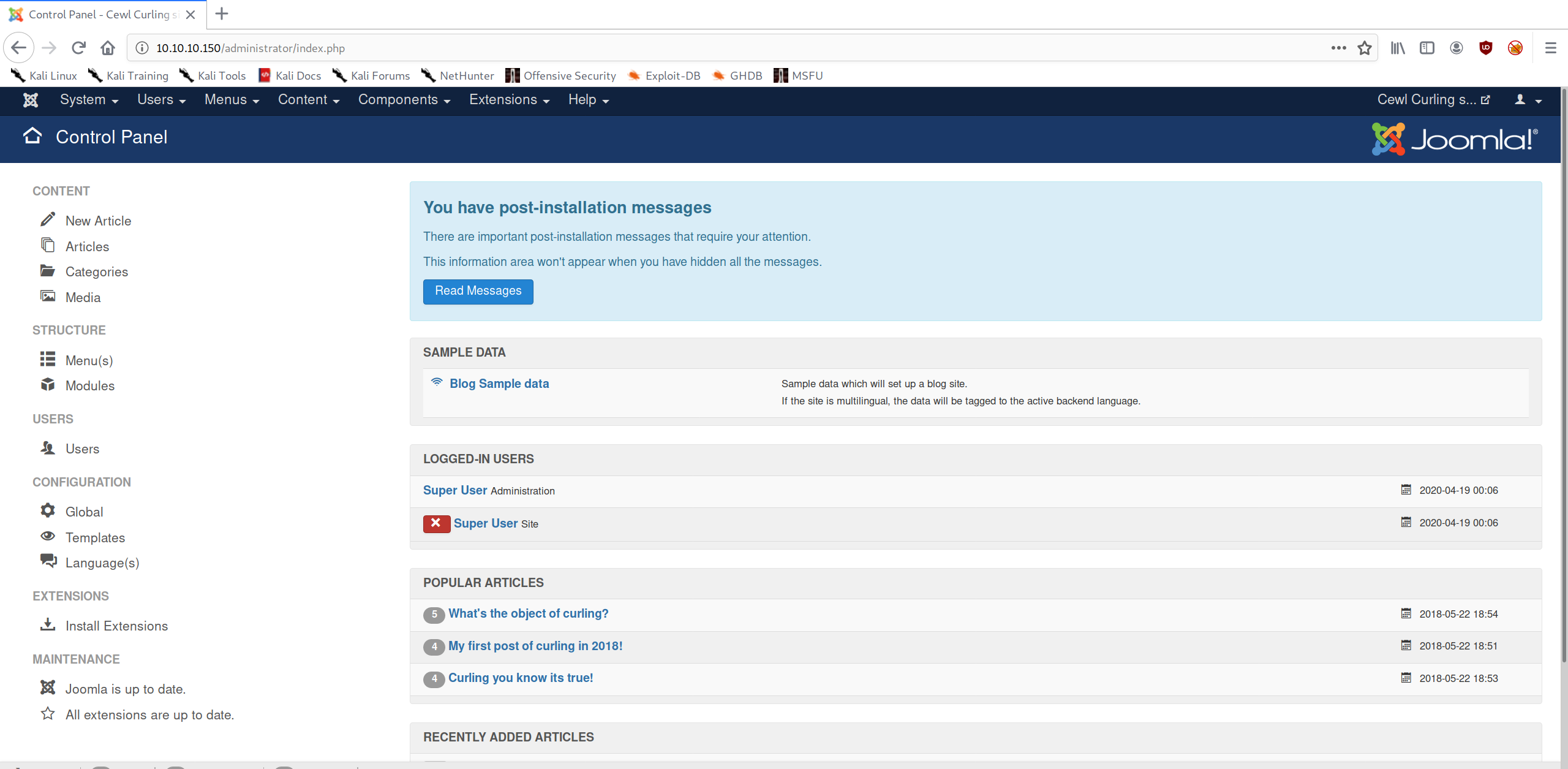
Task: Open article Curling you know its true!
Action: click(521, 678)
